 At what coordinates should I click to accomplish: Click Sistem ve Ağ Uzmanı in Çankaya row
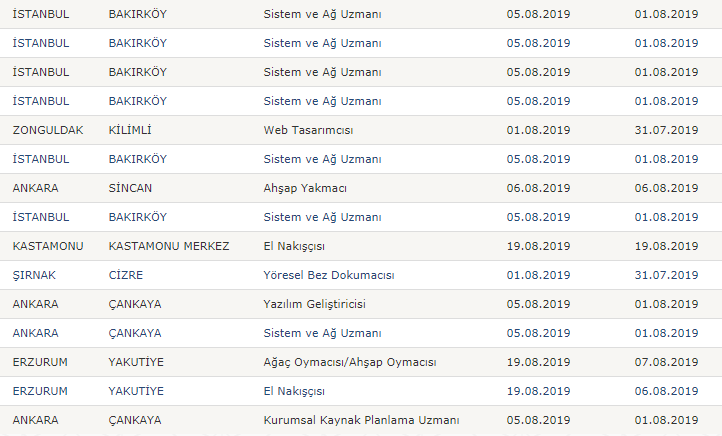point(322,333)
